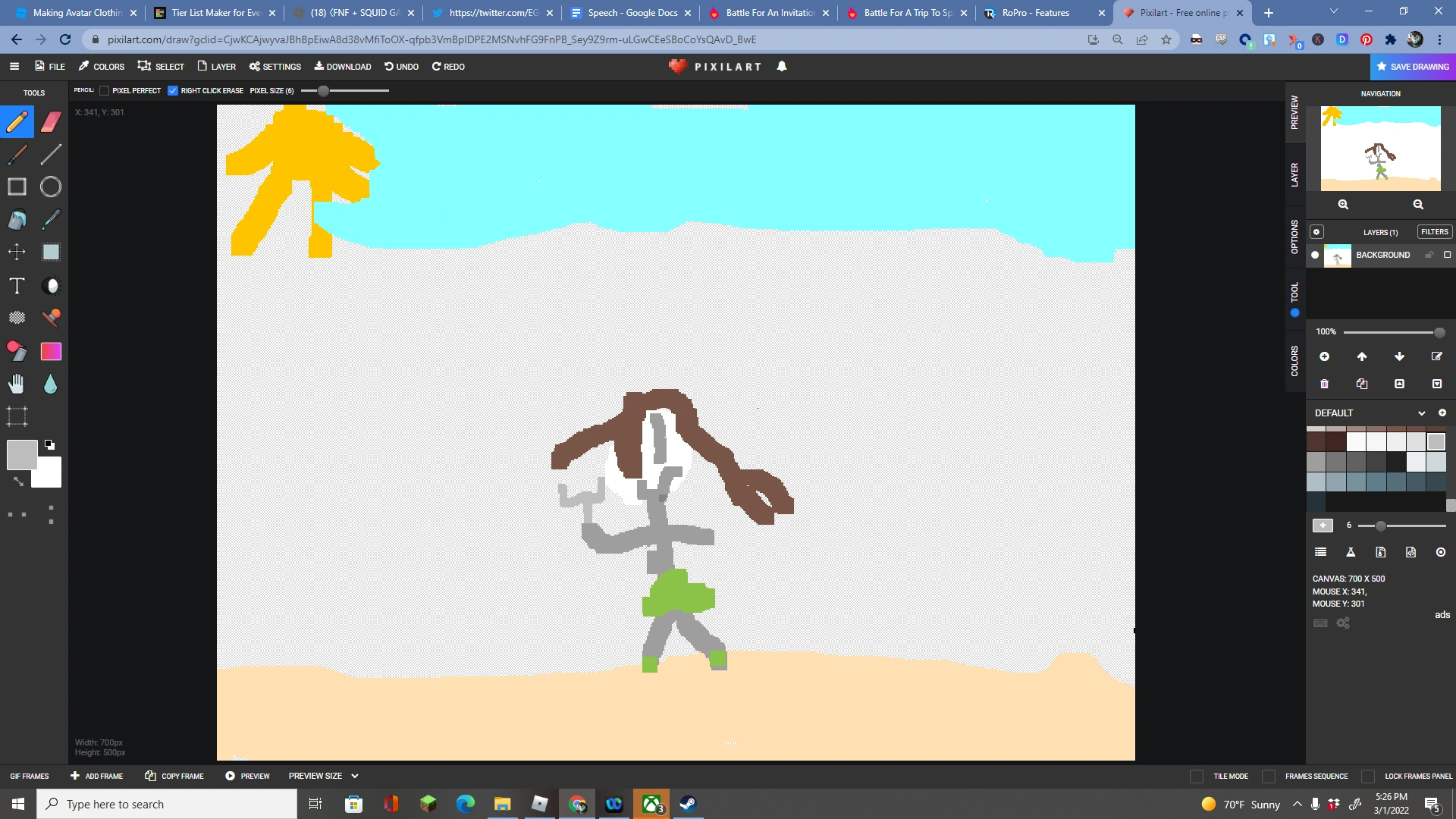
Task: Toggle the Tile Mode checkbox
Action: pos(1197,776)
